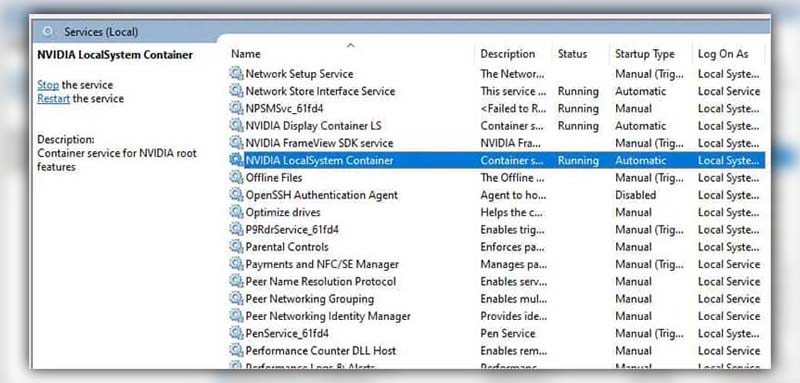Click gear icon for Peer Networking Grouping
Image resolution: width=800 pixels, height=383 pixels.
(x=236, y=299)
